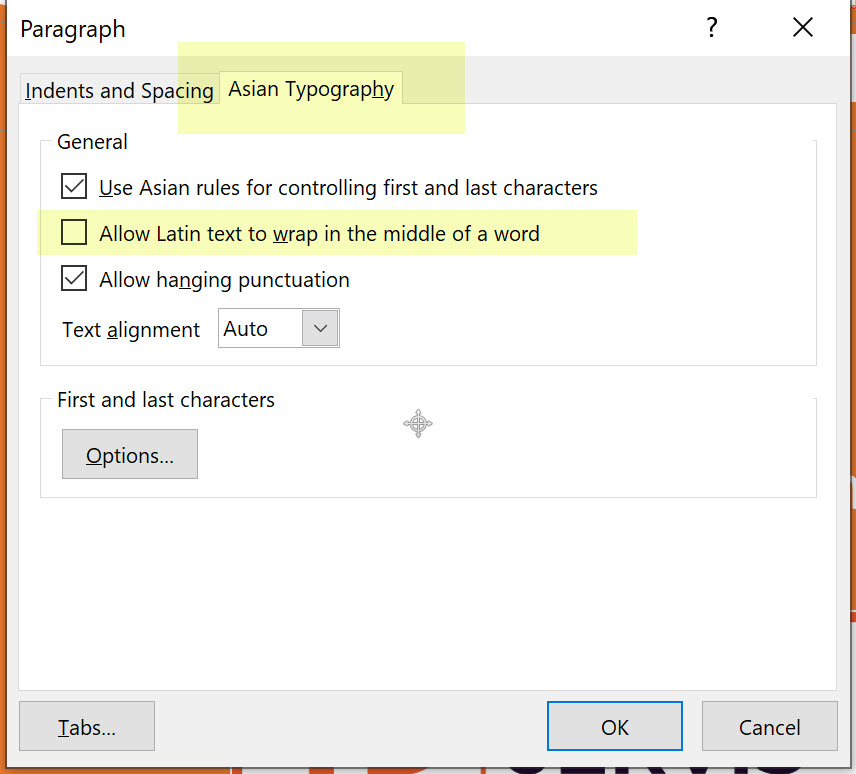856x774 pixels.
Task: Expand the alignment options showing "Auto"
Action: (321, 327)
